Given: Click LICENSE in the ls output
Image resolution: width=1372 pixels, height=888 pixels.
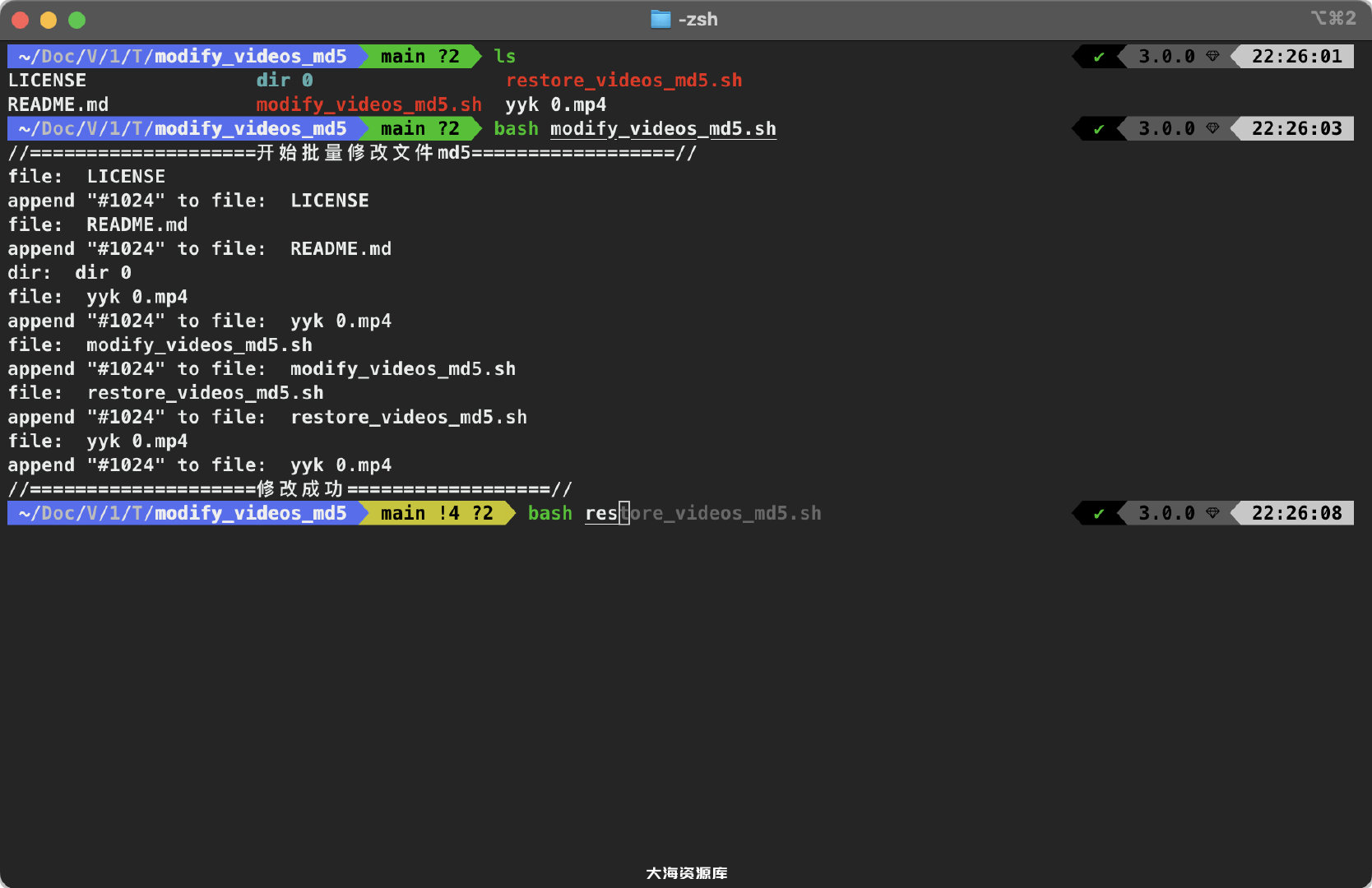Looking at the screenshot, I should click(x=47, y=81).
